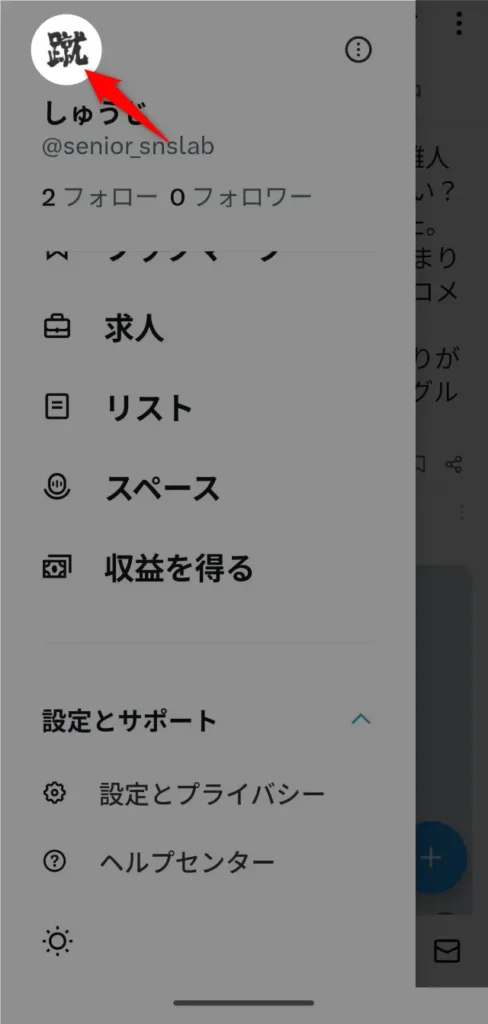The width and height of the screenshot is (488, 1024).
Task: Click the Help Center question mark icon
Action: (54, 862)
